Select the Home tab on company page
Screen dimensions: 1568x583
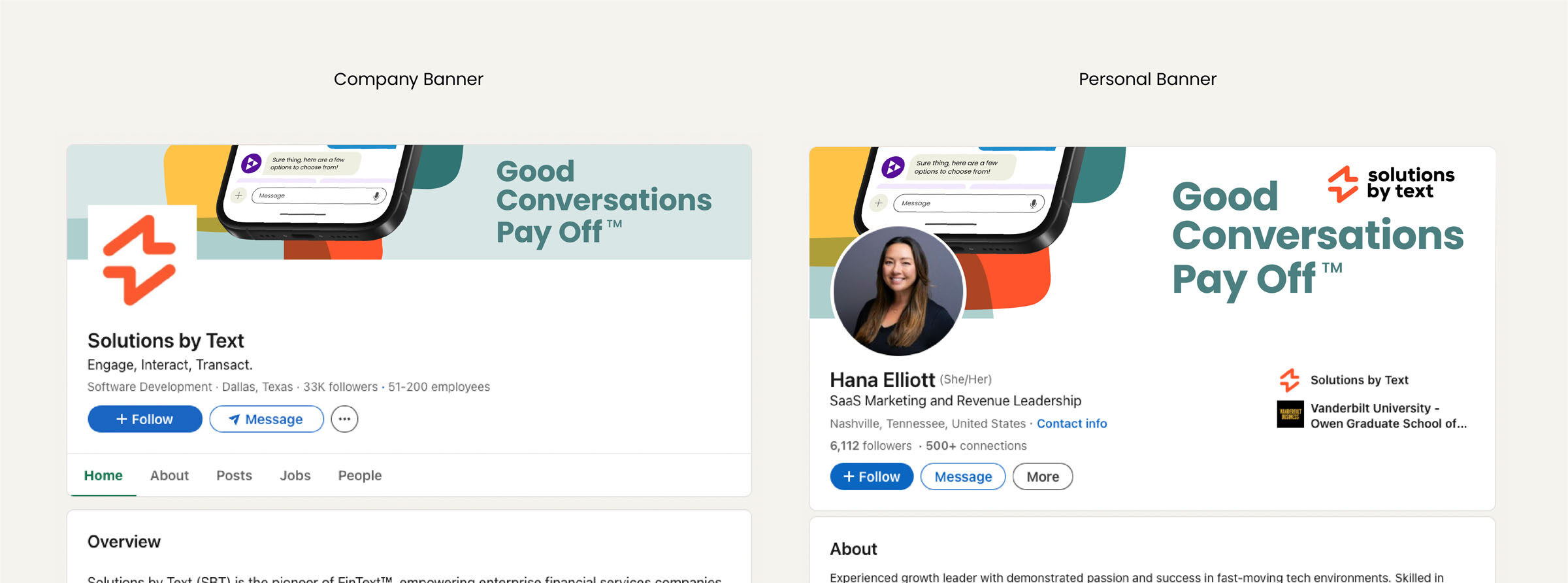coord(103,475)
